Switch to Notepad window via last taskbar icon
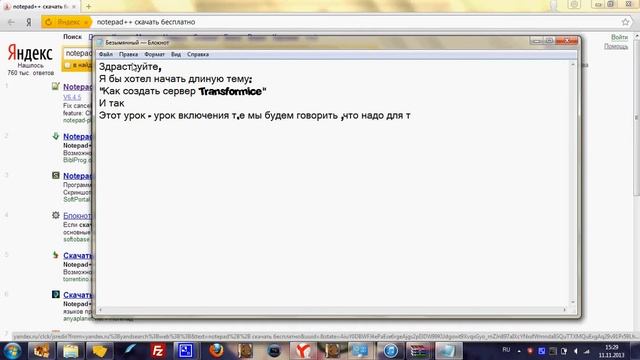Screen dimensions: 640x360 point(449,351)
